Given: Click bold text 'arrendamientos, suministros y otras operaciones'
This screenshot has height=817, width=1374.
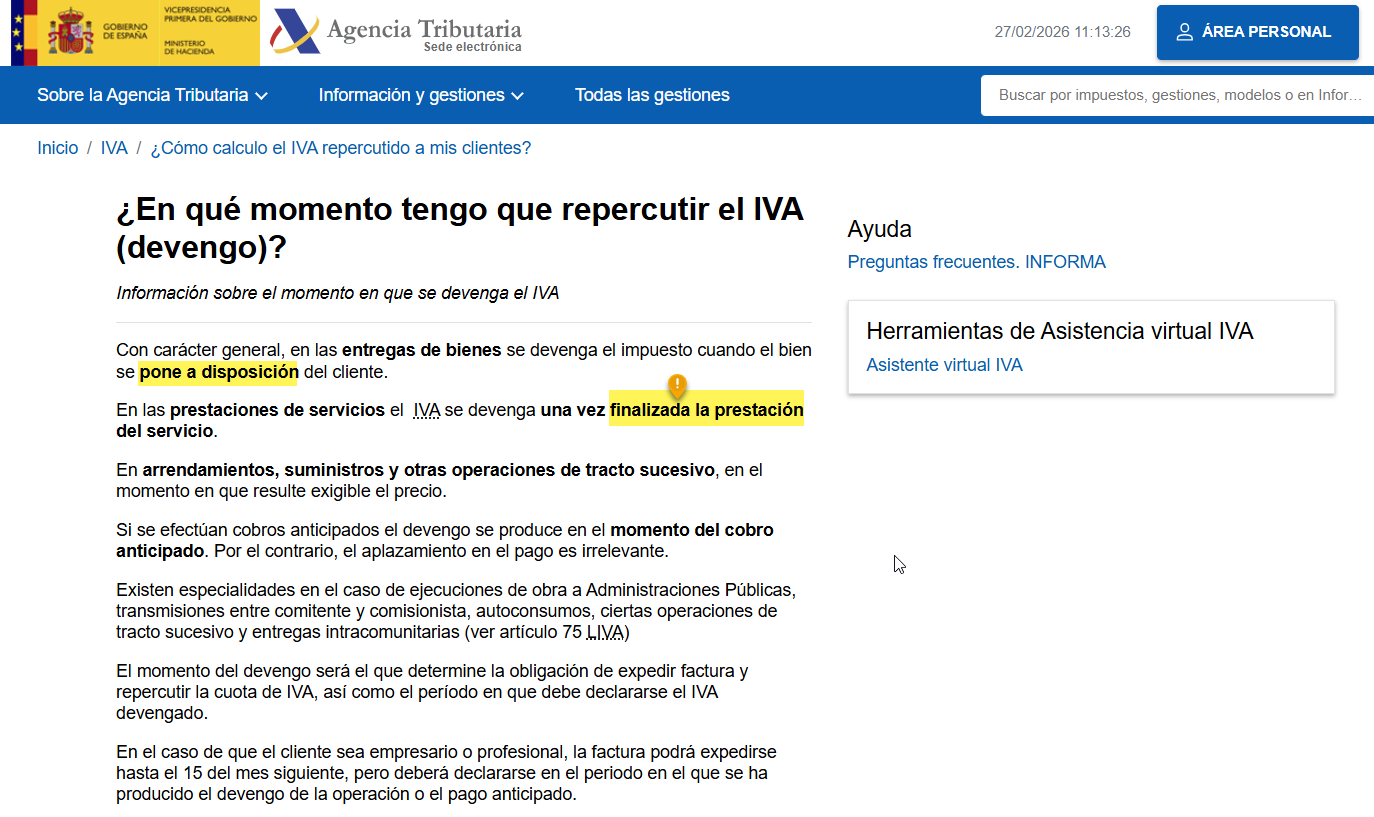Looking at the screenshot, I should click(x=429, y=470).
